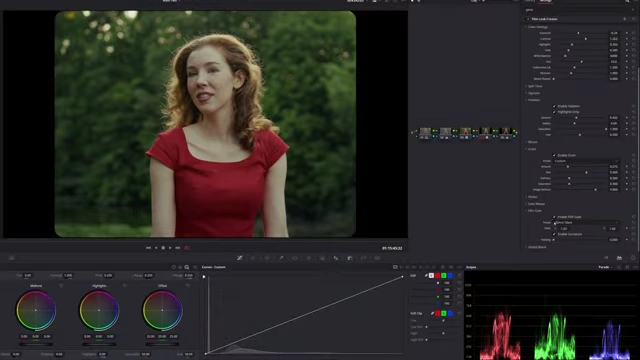The height and width of the screenshot is (360, 640).
Task: Click the stop button under viewer
Action: coord(163,248)
